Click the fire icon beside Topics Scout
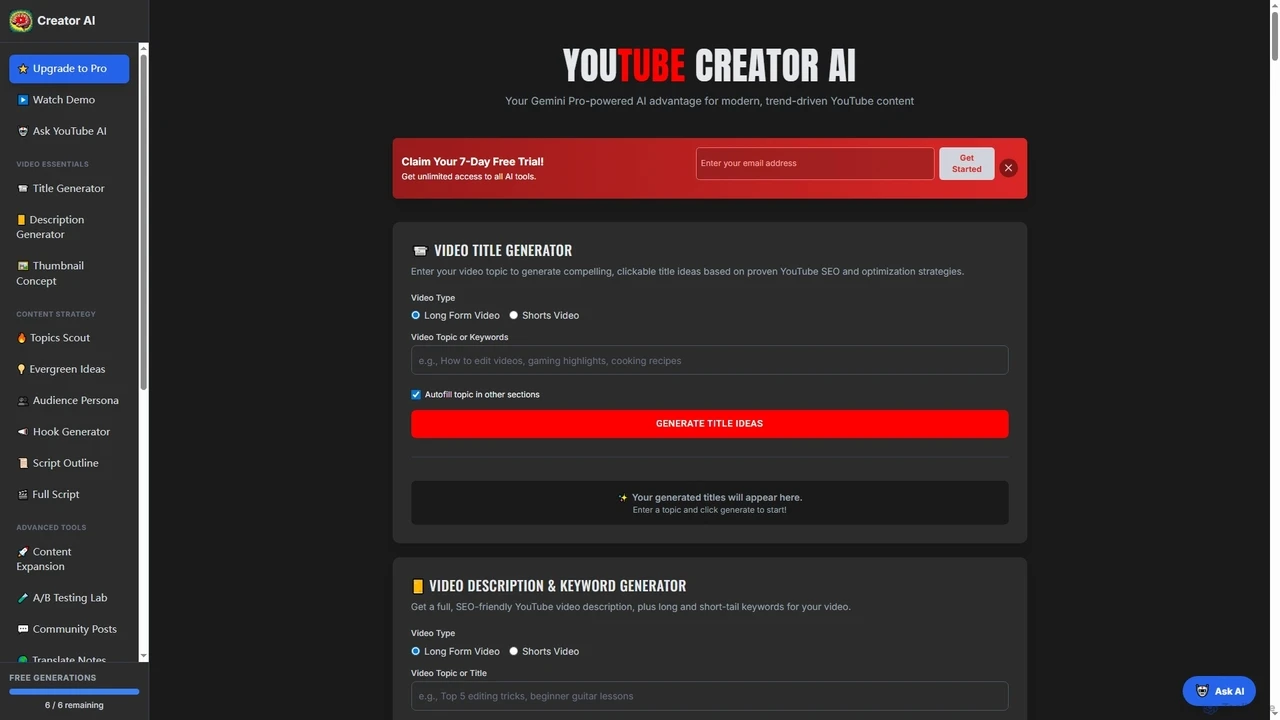 (22, 338)
